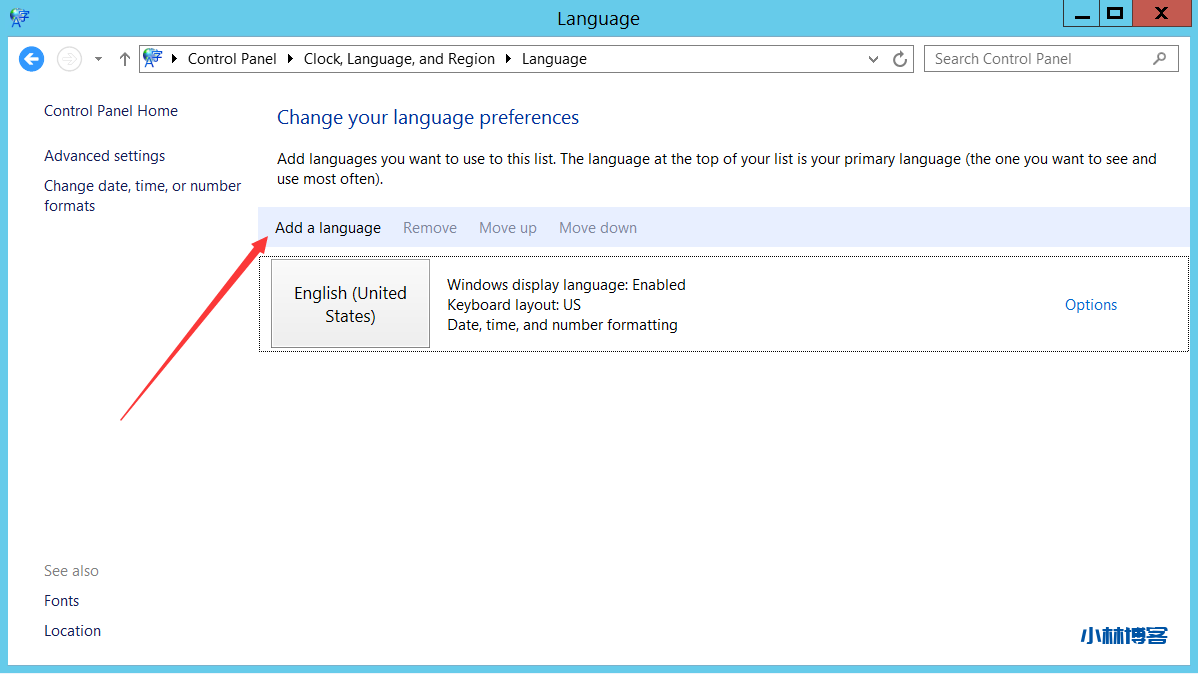Open Options for English (United States)

point(1090,305)
